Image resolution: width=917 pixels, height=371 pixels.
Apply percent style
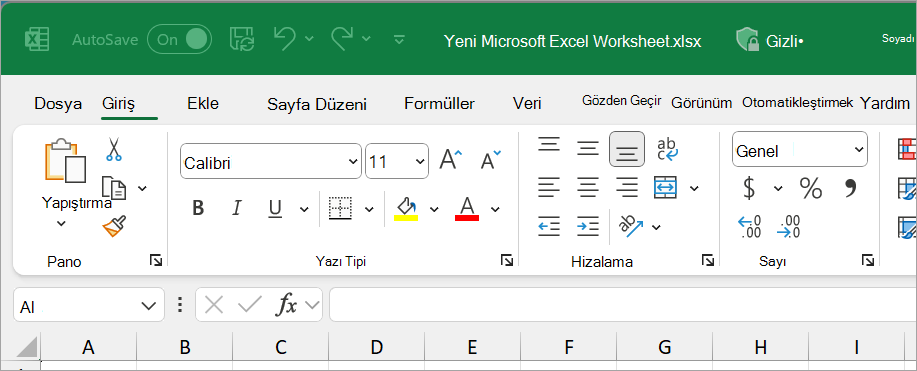click(811, 188)
